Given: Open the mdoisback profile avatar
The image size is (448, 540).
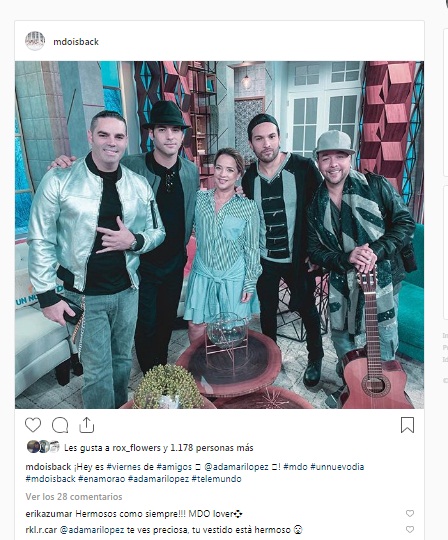Looking at the screenshot, I should (35, 41).
